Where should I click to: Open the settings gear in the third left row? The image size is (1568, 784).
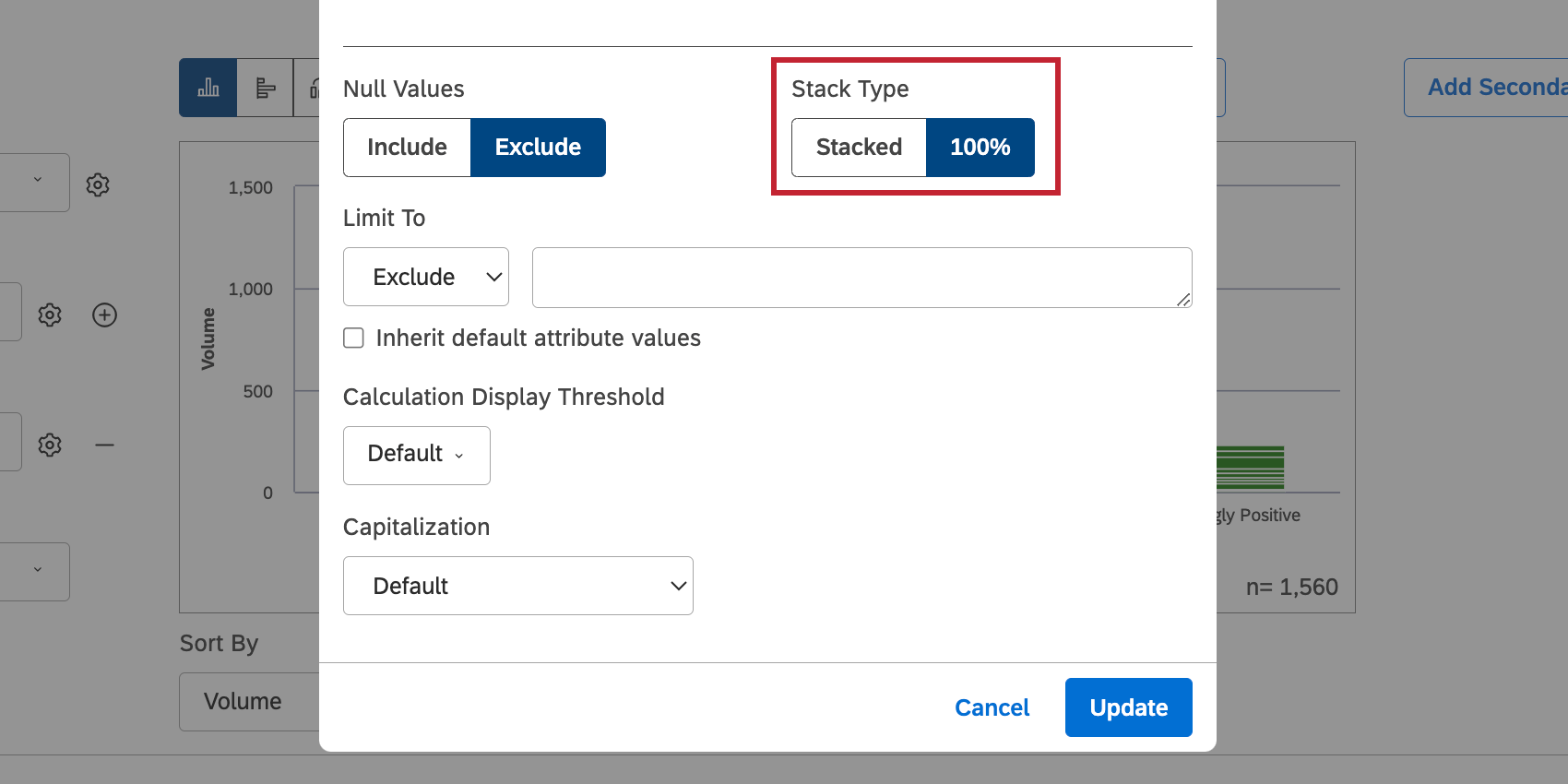(x=49, y=444)
